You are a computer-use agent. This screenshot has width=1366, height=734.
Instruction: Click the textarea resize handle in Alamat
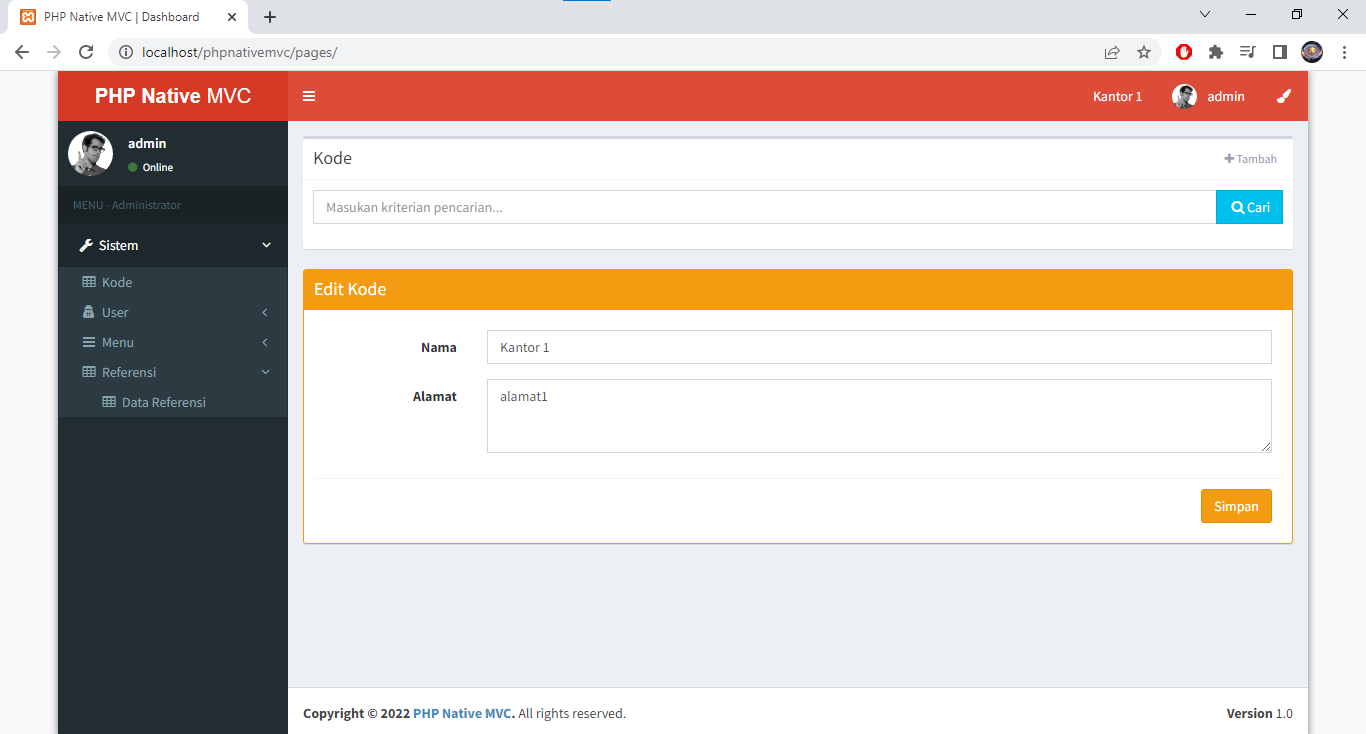coord(1266,447)
